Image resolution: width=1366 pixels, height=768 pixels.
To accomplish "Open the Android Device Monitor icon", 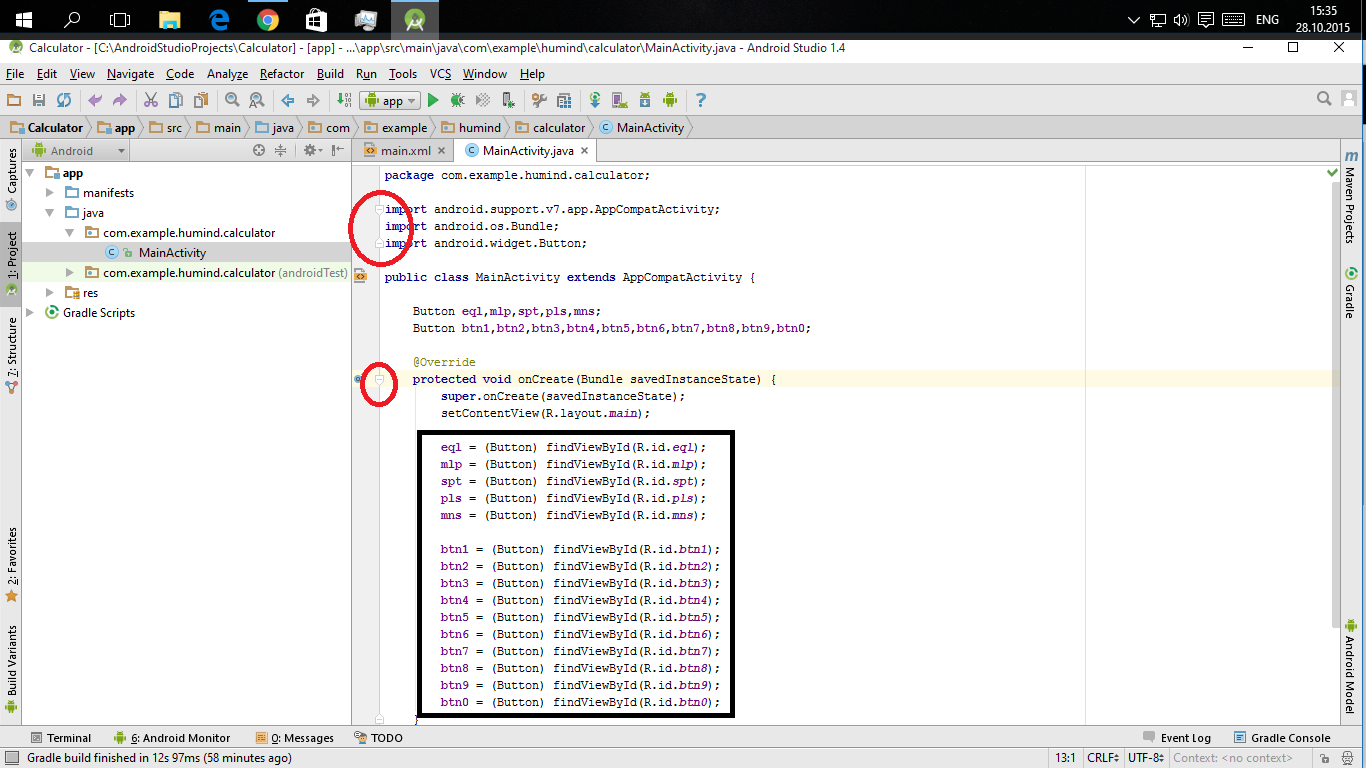I will click(670, 100).
